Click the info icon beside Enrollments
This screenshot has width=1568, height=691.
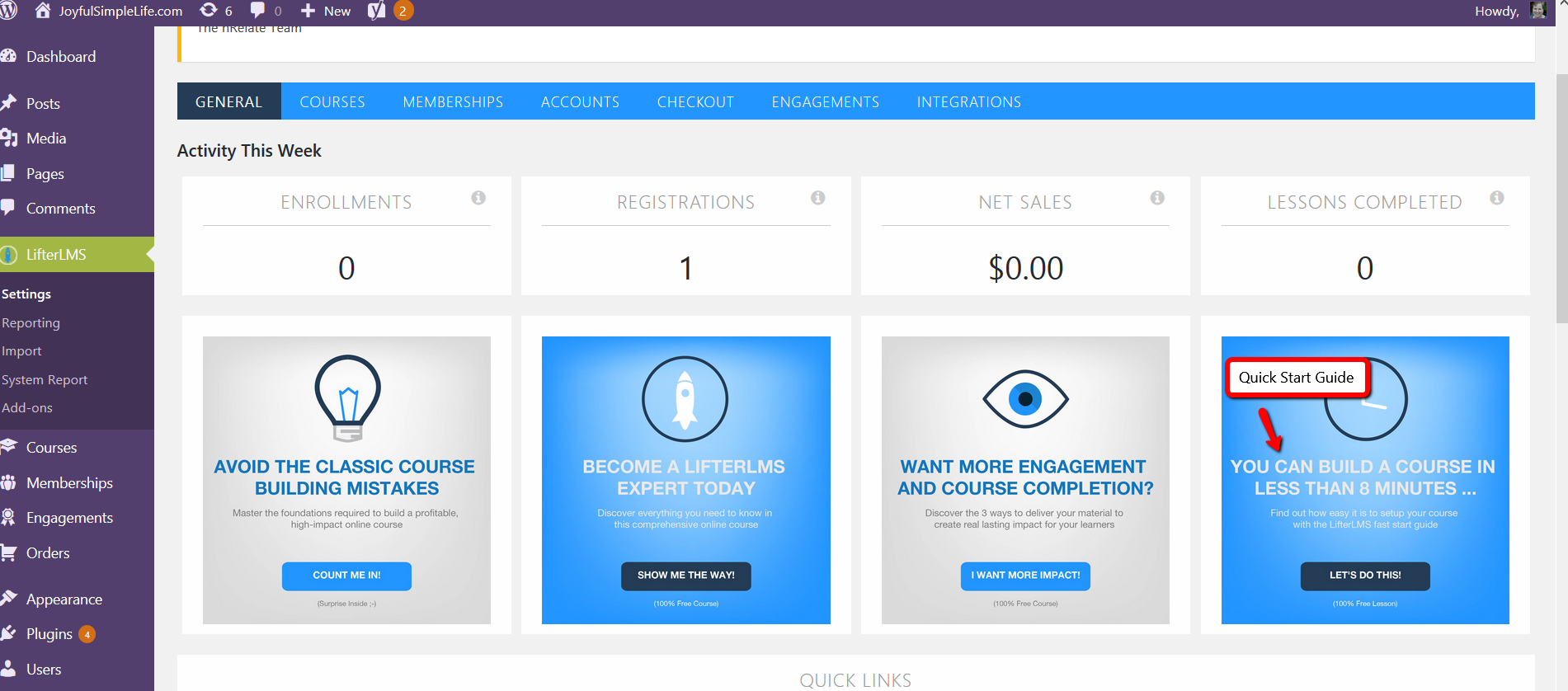[478, 198]
